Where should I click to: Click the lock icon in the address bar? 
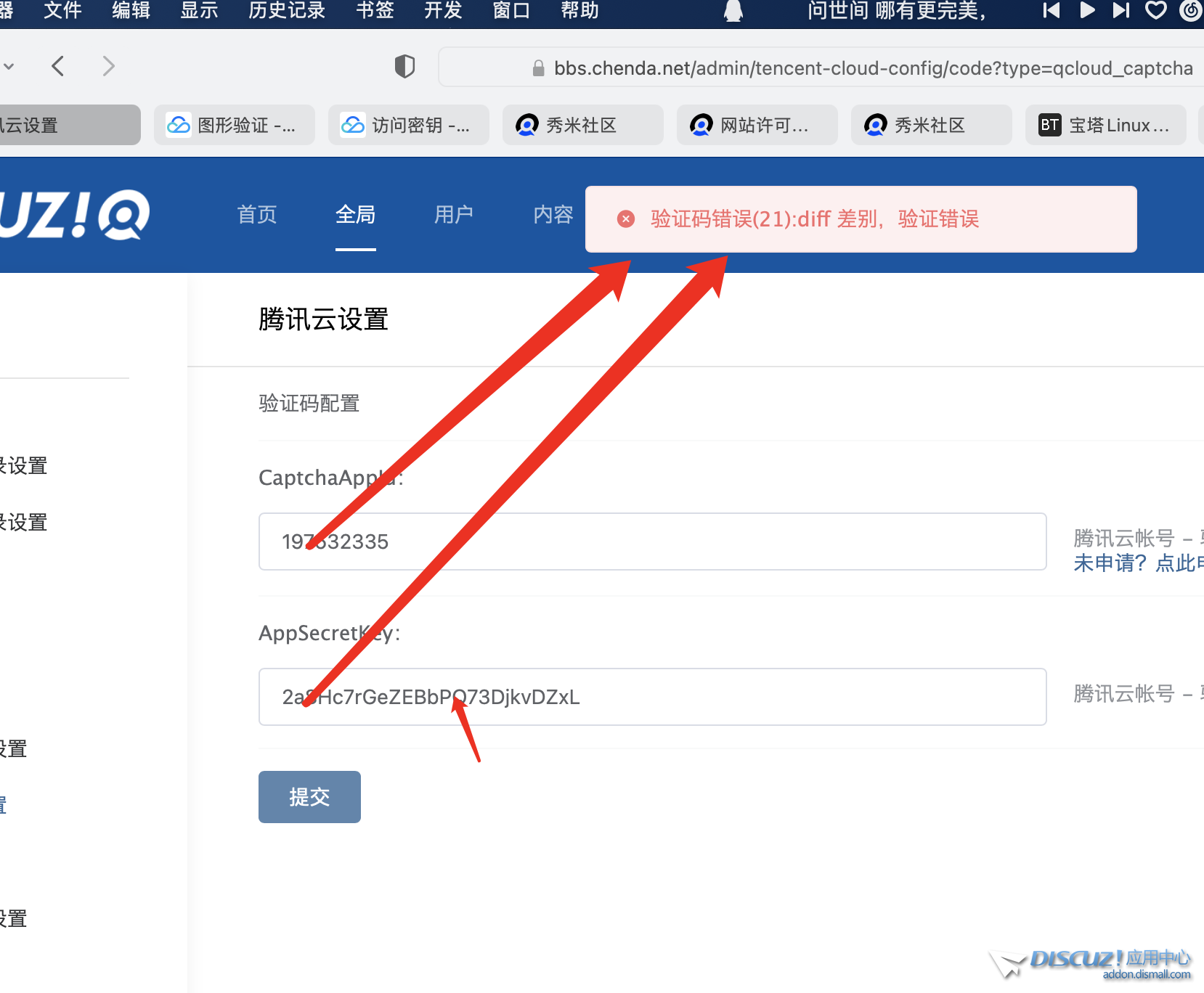[x=538, y=68]
